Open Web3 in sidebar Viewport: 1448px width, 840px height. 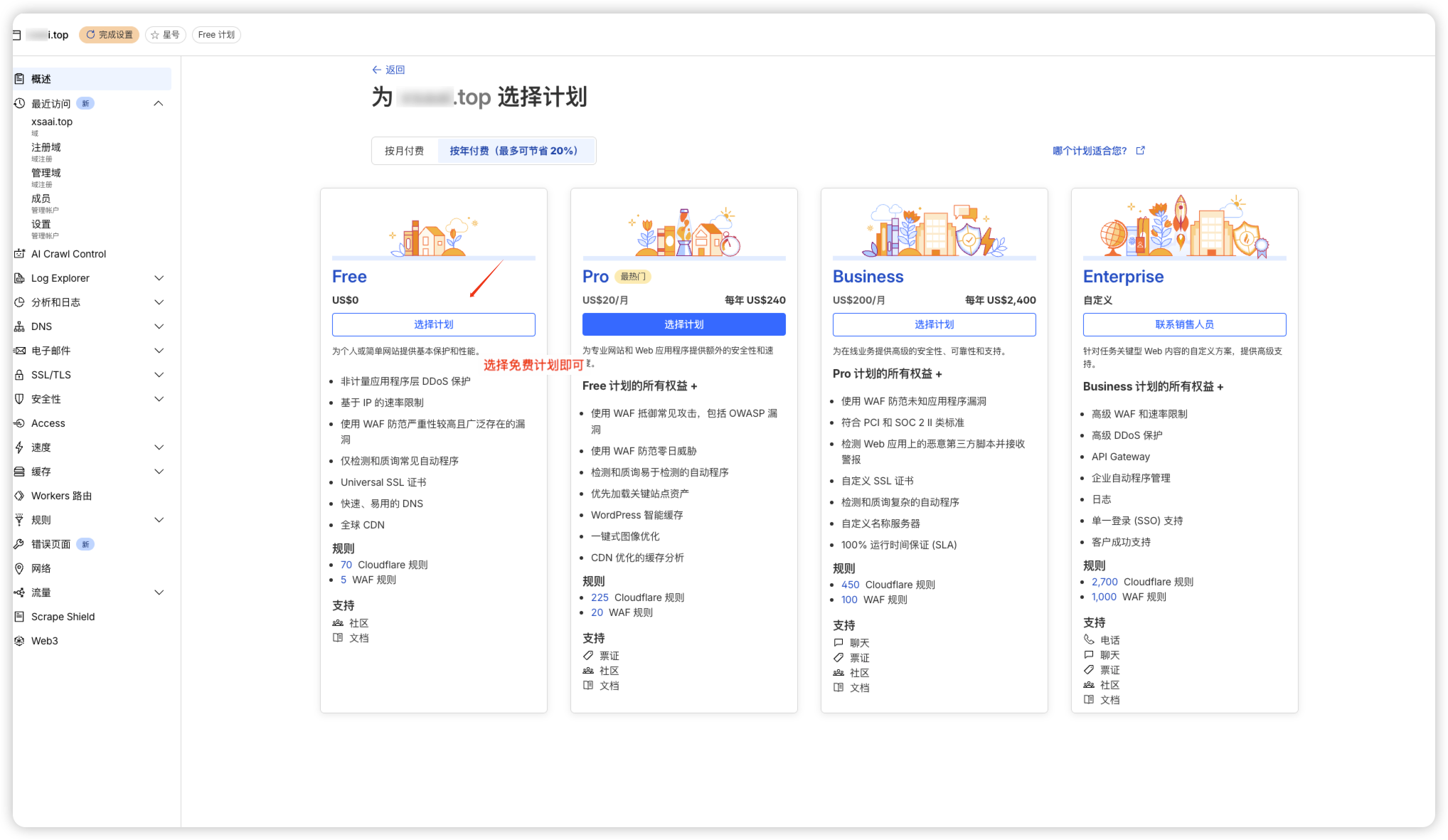click(x=44, y=641)
